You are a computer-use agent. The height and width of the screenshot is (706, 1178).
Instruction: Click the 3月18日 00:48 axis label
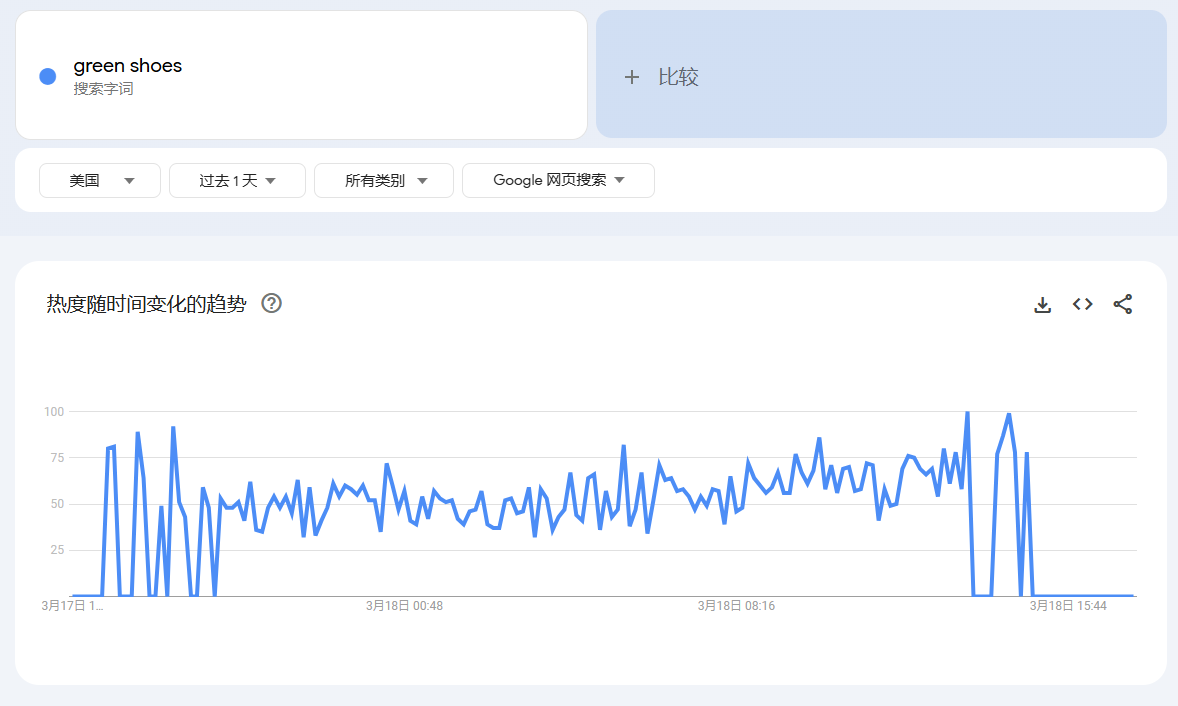(x=404, y=605)
